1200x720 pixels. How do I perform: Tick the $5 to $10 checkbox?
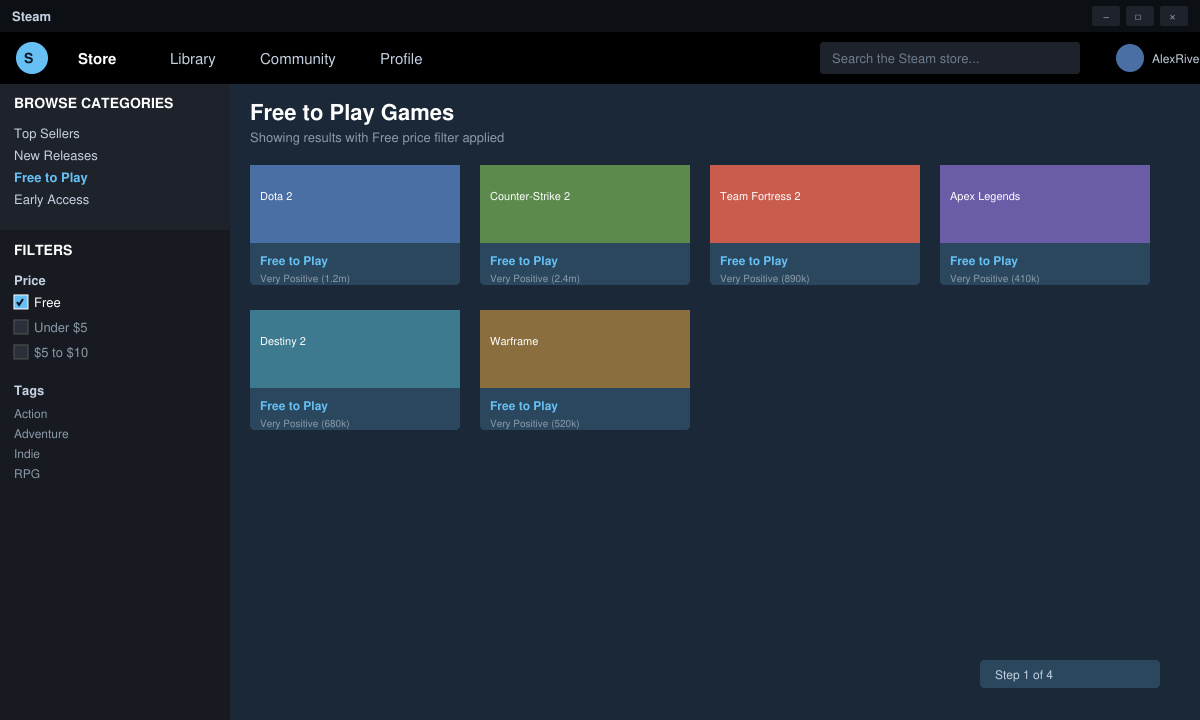[21, 352]
